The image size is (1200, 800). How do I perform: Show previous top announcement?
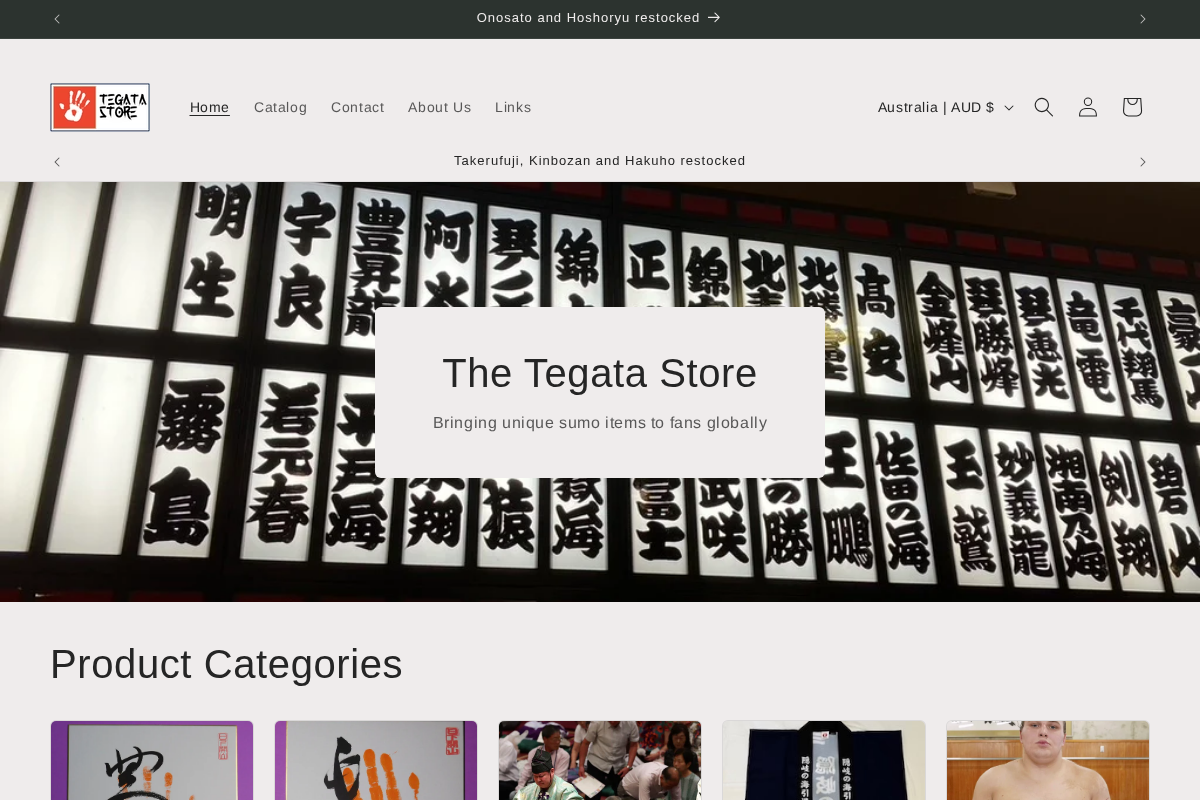click(x=56, y=18)
